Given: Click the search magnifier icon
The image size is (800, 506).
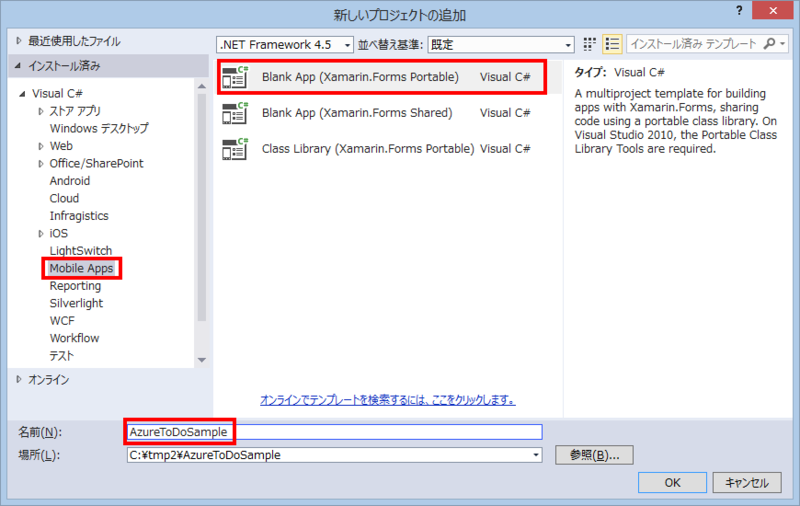Looking at the screenshot, I should point(769,44).
